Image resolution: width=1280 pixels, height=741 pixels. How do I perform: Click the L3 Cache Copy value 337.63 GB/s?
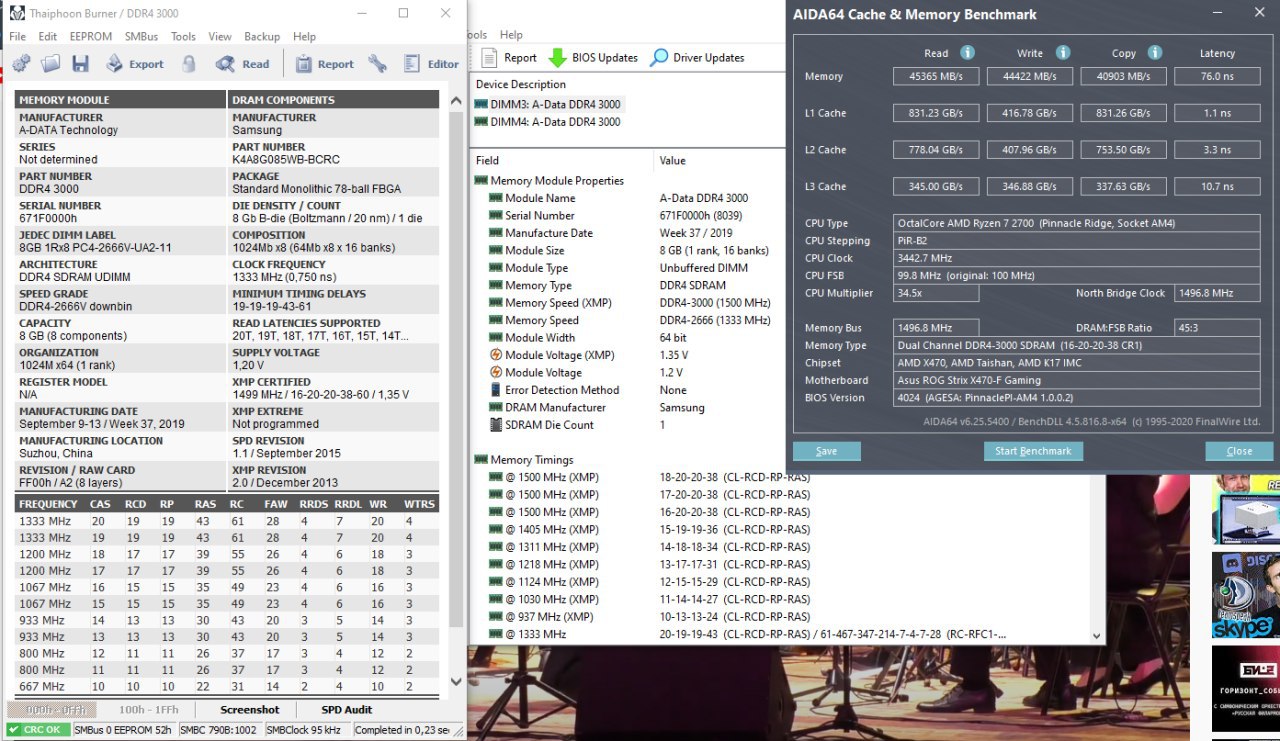(1123, 186)
